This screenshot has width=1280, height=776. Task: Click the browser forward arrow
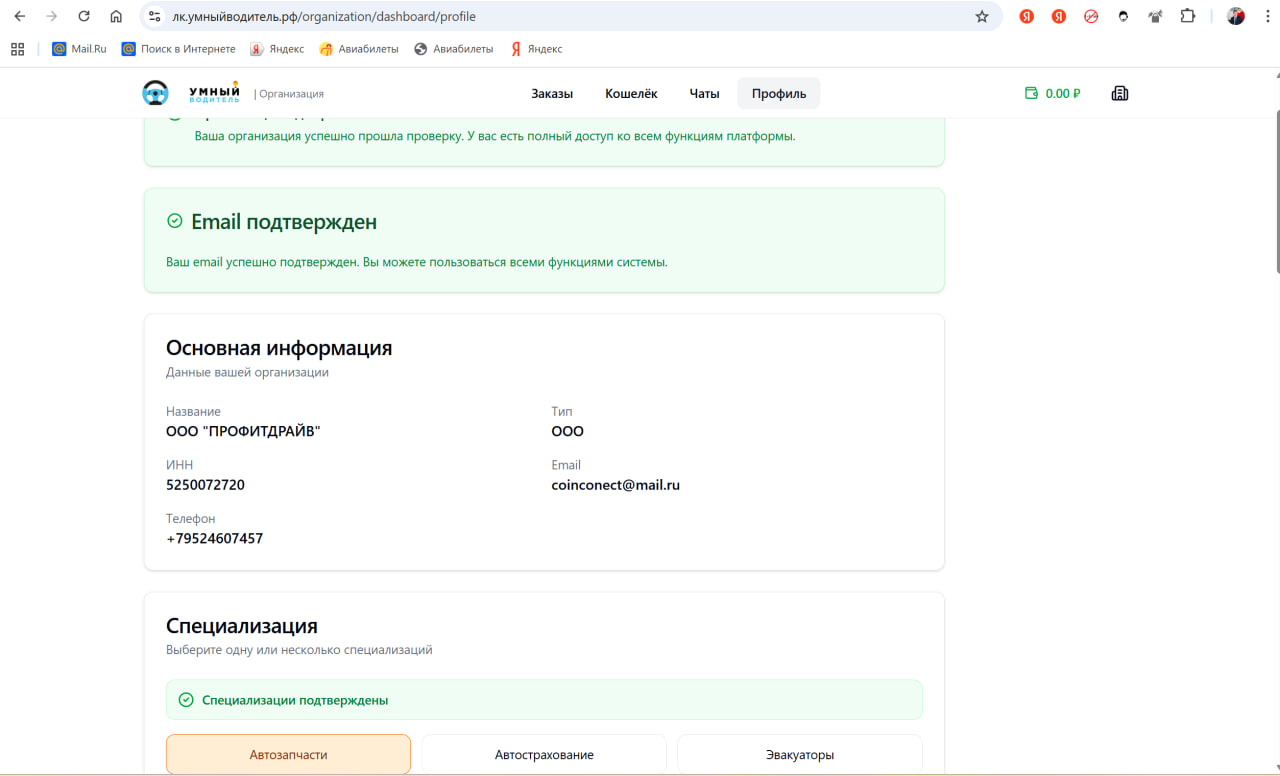click(x=52, y=16)
